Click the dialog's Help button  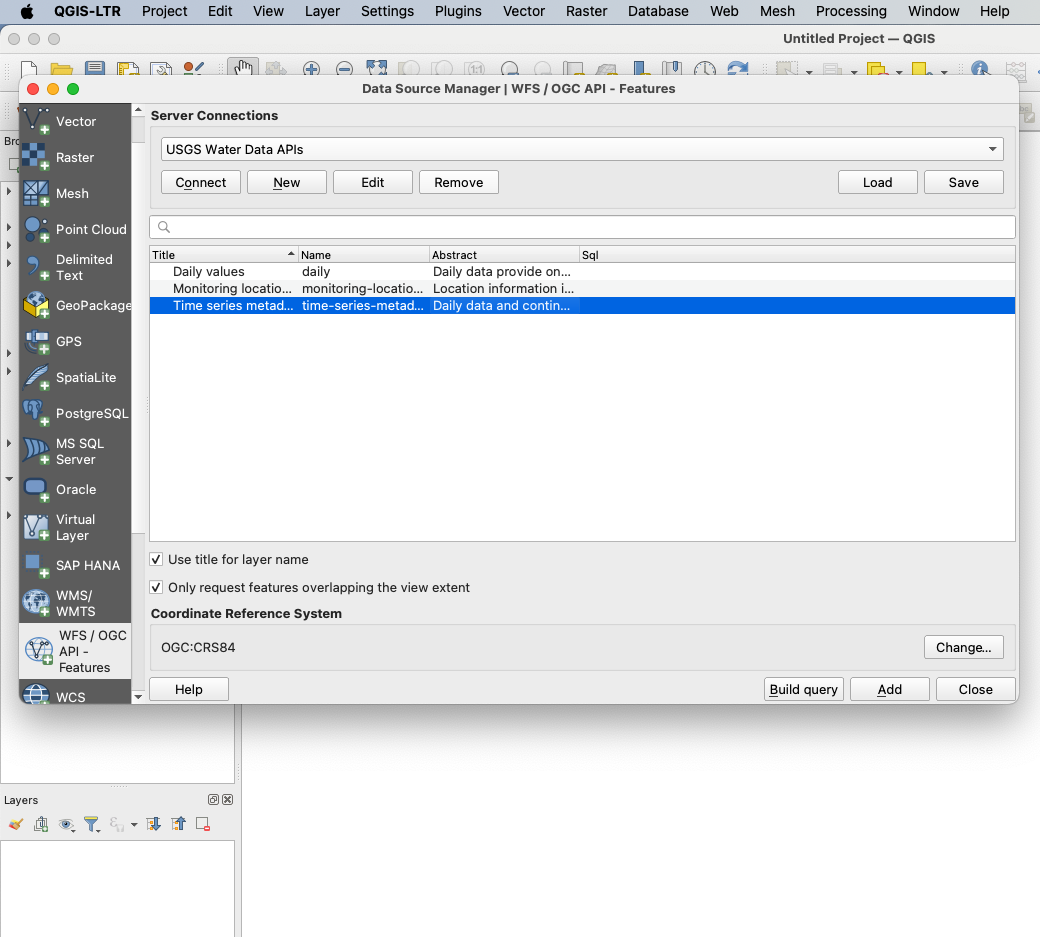pyautogui.click(x=189, y=689)
